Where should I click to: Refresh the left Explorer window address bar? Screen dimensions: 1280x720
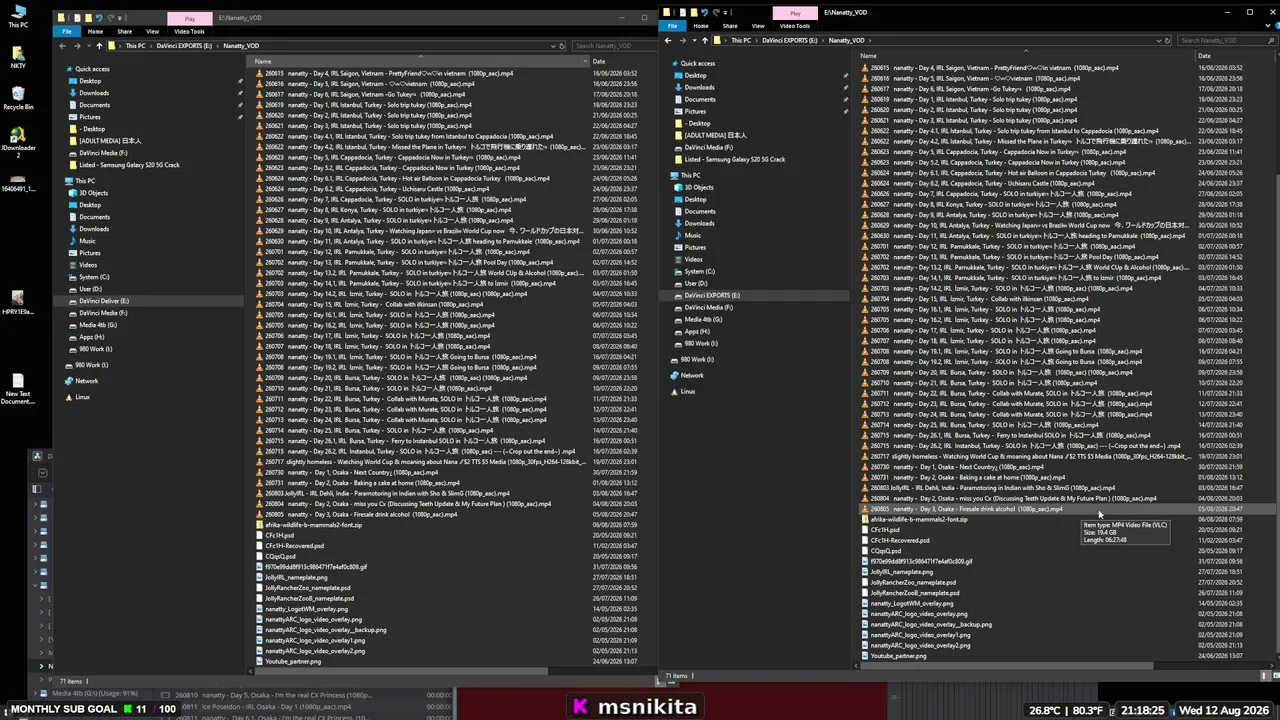(x=563, y=45)
